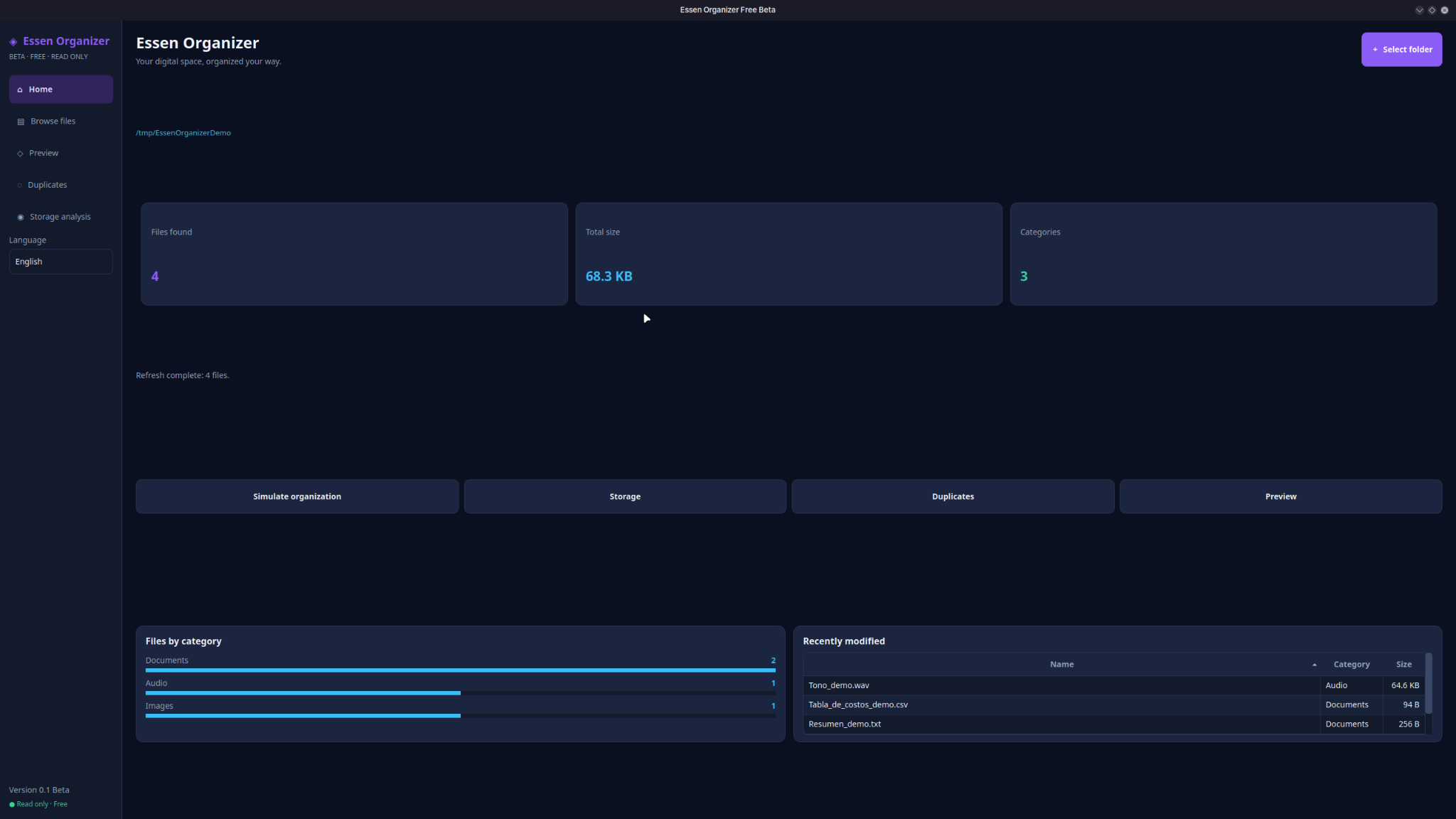Open the Duplicates sidebar entry
The image size is (1456, 819).
coord(61,185)
